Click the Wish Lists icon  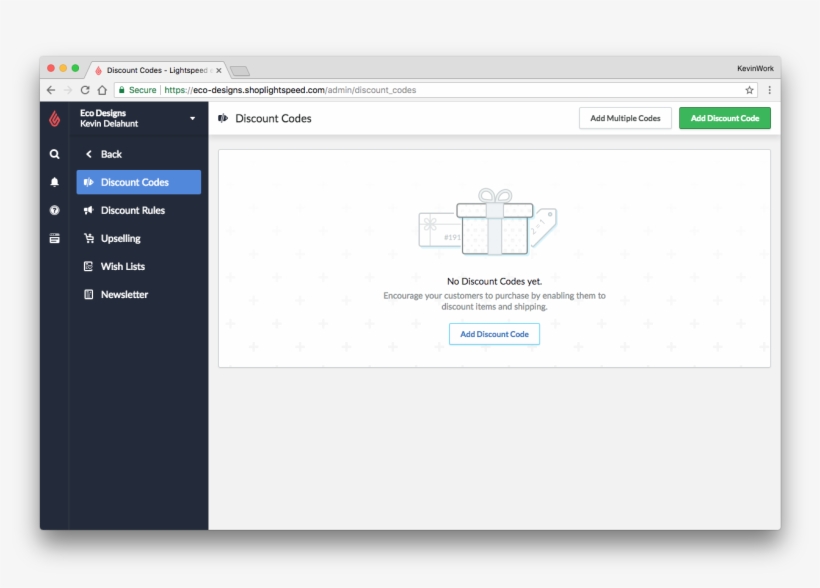88,266
